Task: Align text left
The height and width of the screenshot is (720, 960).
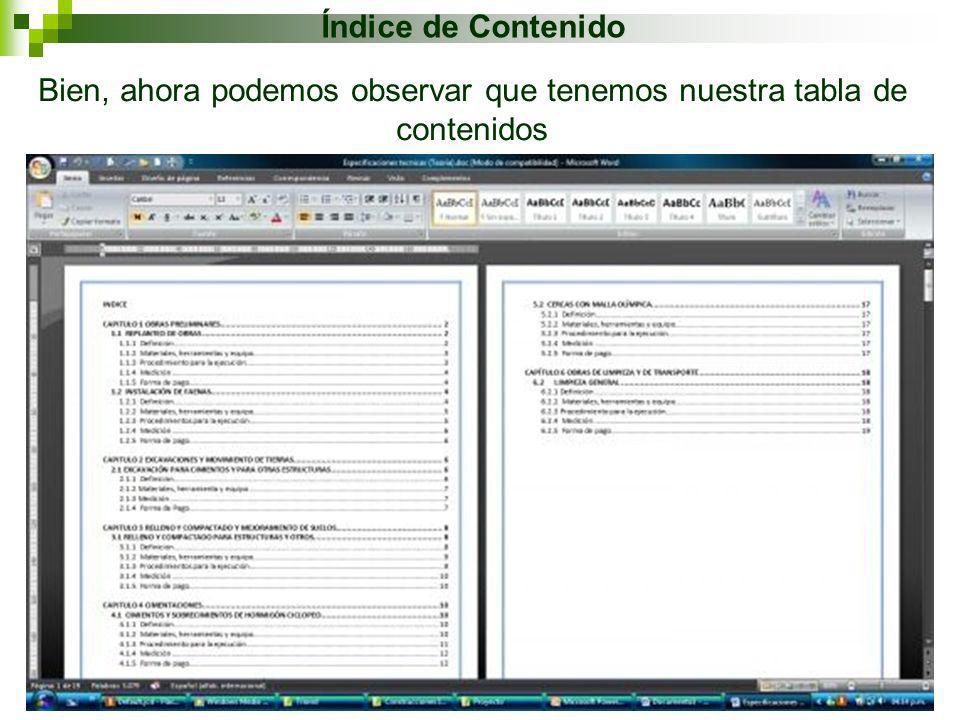Action: coord(304,217)
